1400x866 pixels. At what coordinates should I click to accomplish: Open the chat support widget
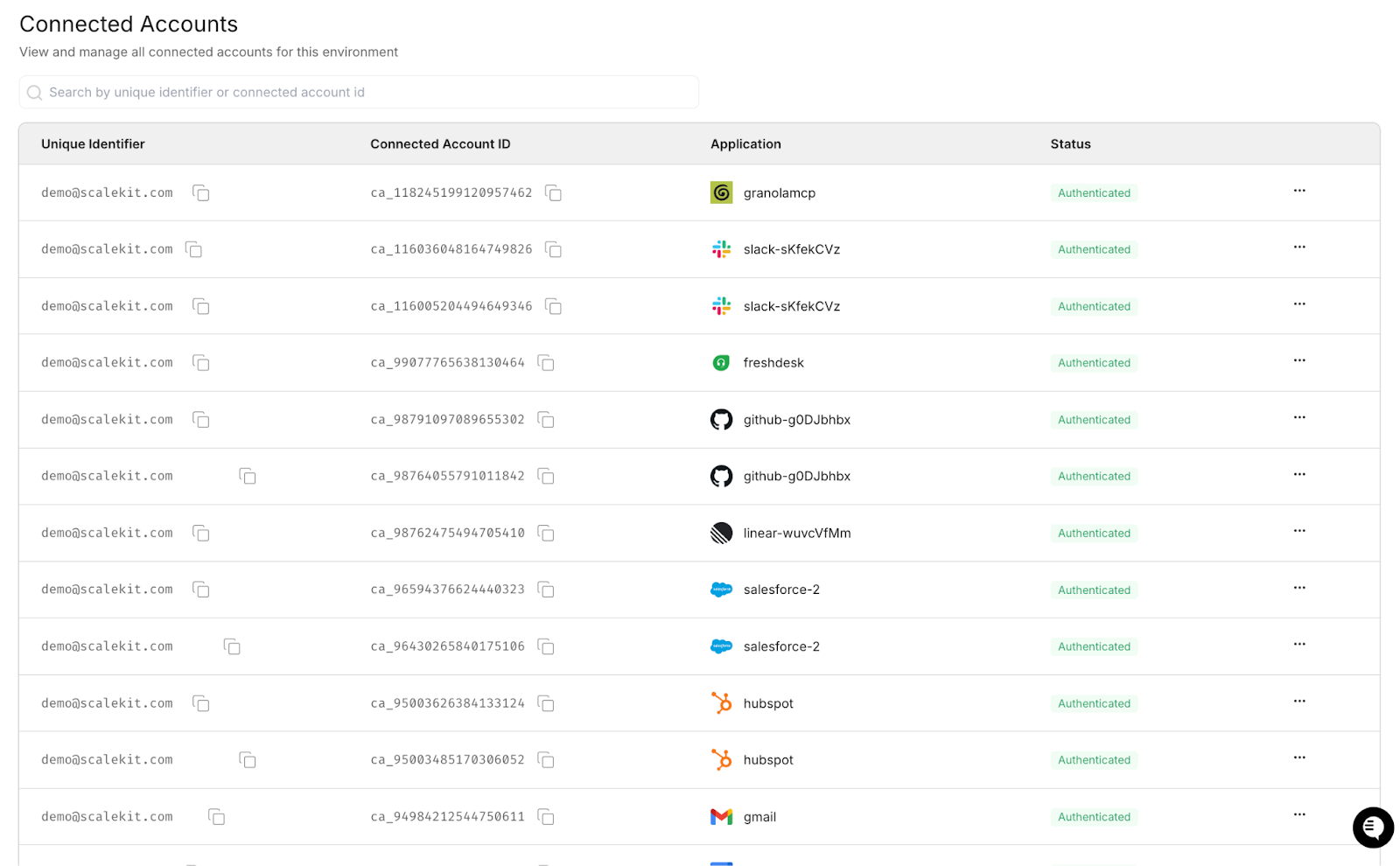click(1373, 828)
